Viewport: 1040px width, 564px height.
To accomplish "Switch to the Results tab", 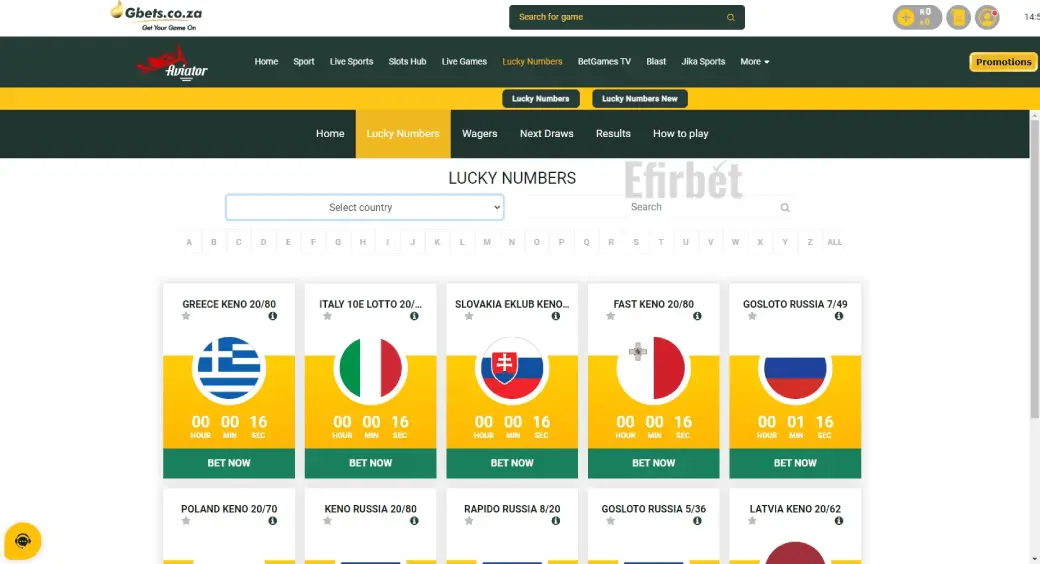I will [x=613, y=133].
